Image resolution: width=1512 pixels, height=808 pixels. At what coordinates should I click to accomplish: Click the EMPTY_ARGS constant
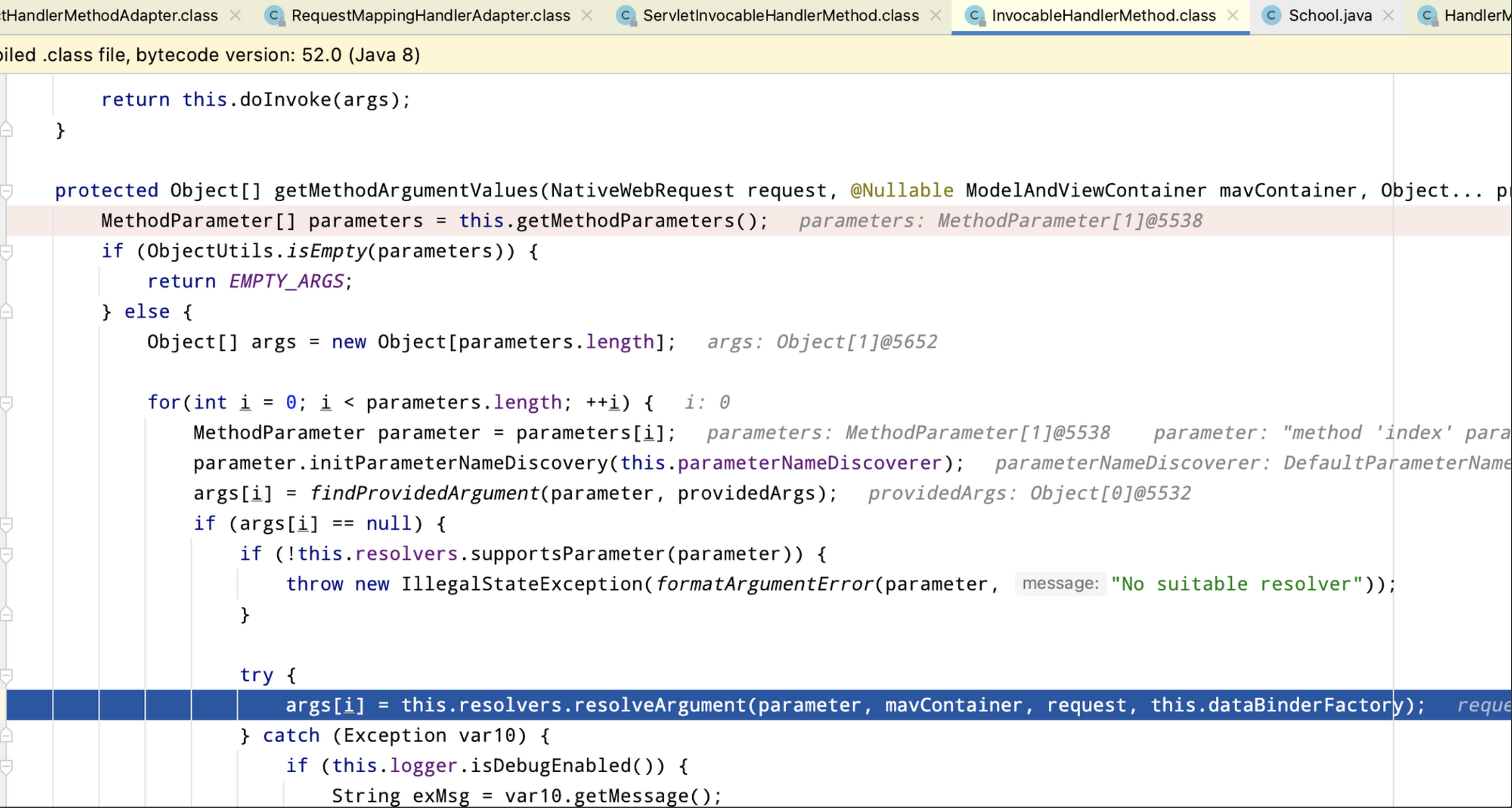click(286, 281)
